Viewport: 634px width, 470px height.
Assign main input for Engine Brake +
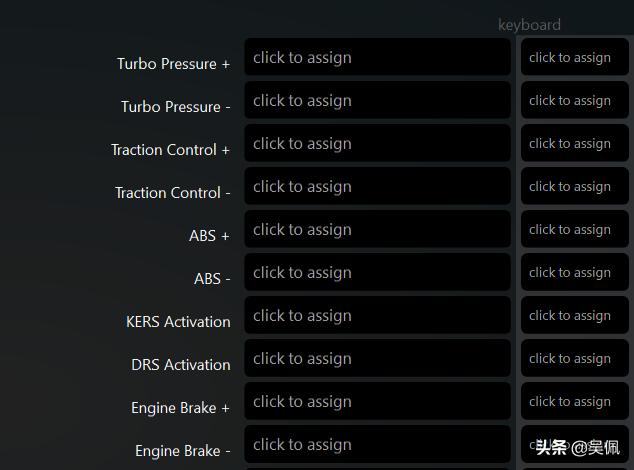377,402
